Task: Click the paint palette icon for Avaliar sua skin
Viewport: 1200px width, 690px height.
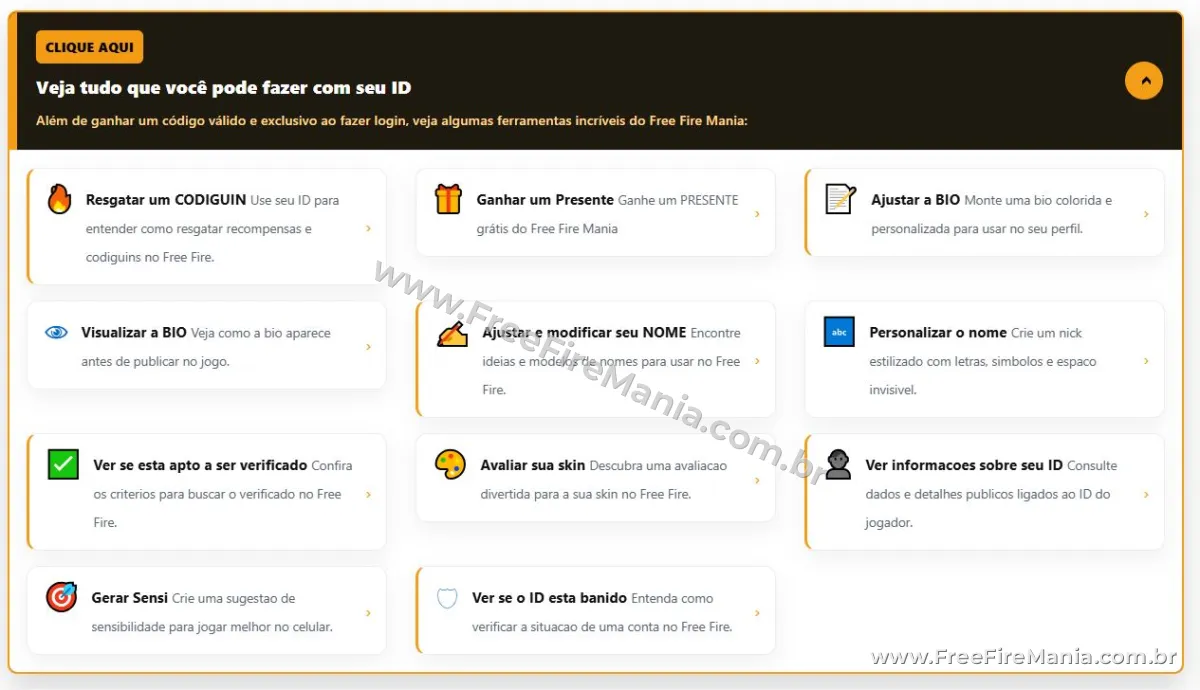Action: 450,465
